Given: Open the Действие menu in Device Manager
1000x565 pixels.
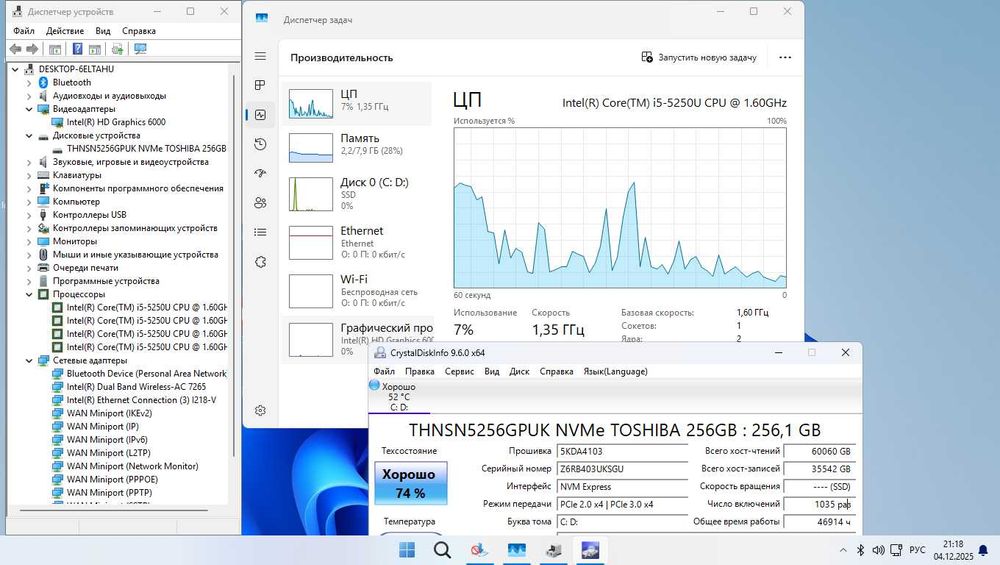Looking at the screenshot, I should coord(64,31).
